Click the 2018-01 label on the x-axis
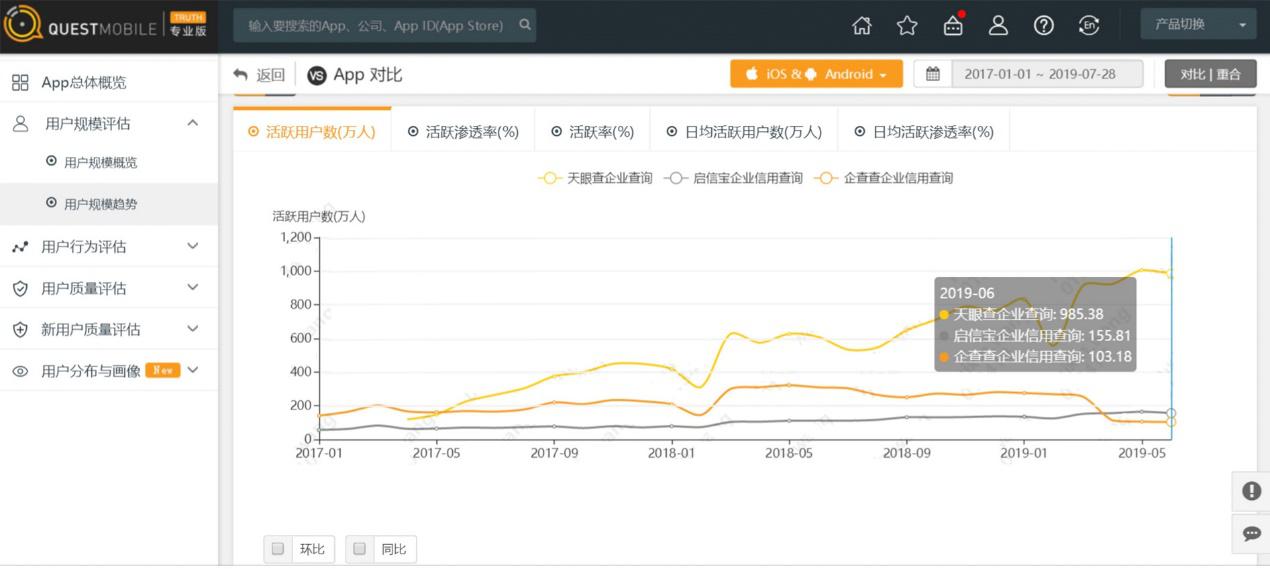This screenshot has width=1270, height=569. click(671, 453)
